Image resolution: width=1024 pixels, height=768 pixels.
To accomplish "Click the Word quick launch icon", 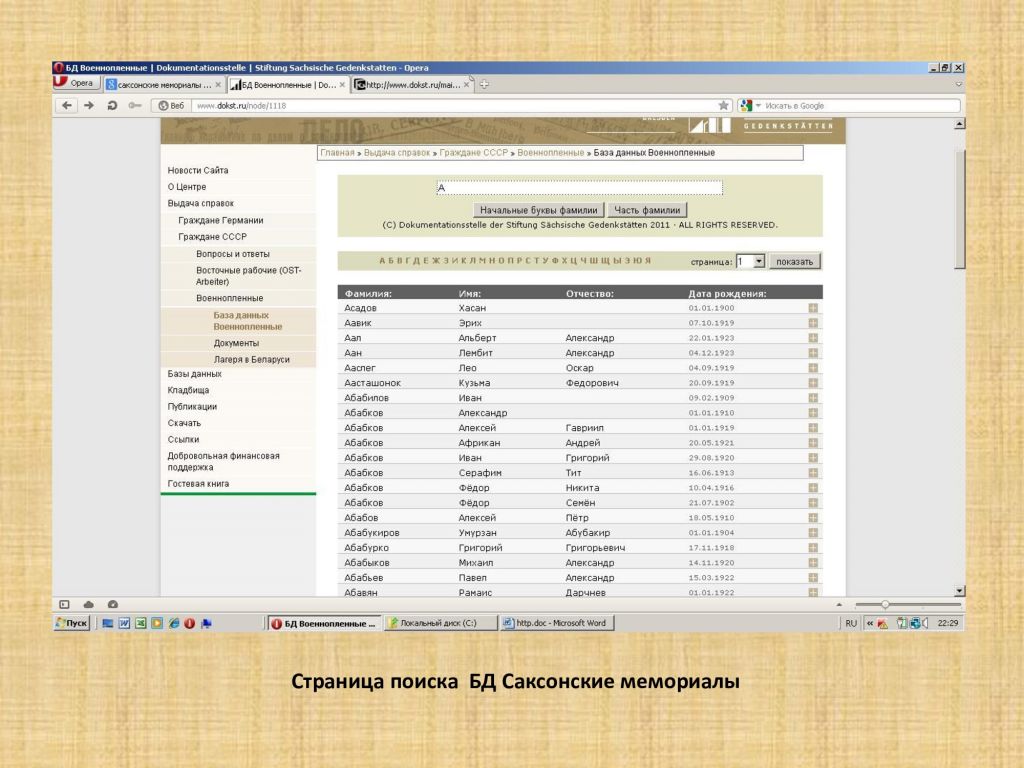I will 124,623.
